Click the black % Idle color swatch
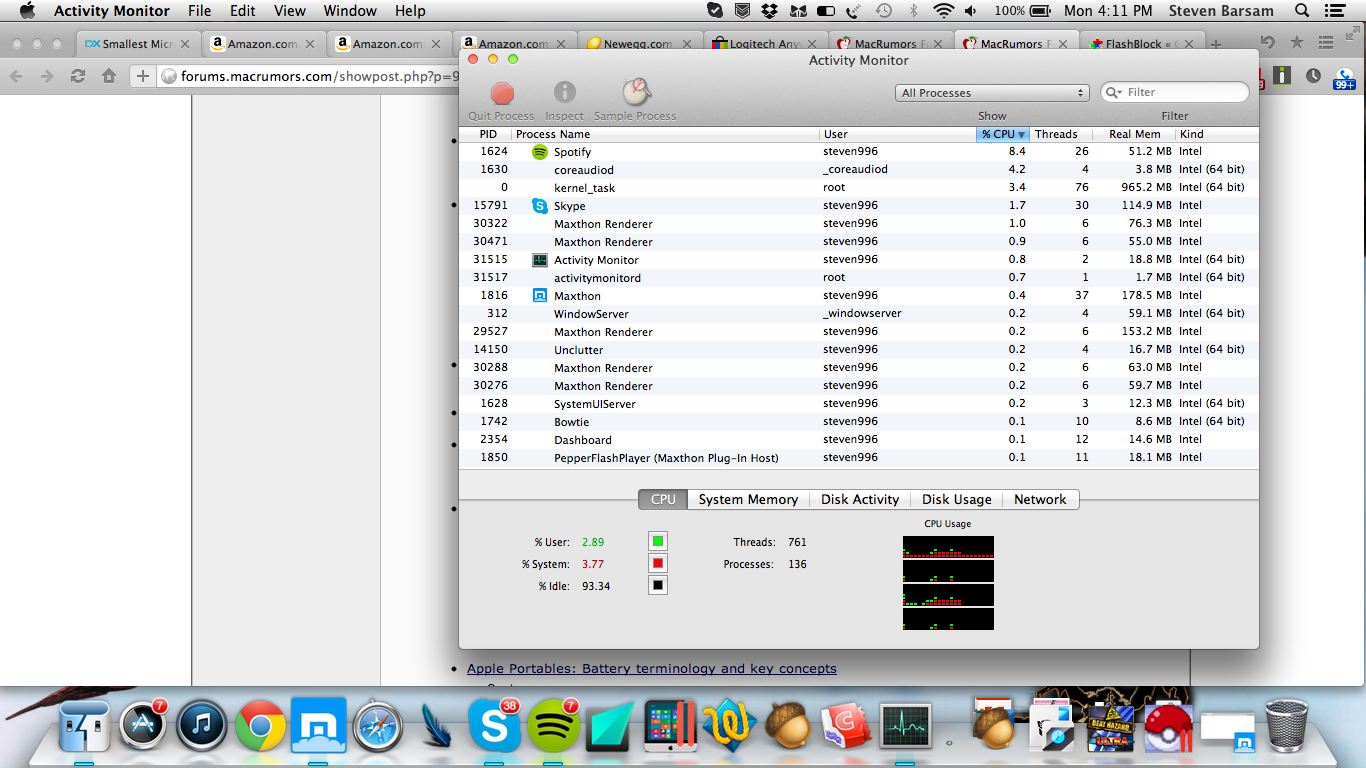 coord(658,586)
